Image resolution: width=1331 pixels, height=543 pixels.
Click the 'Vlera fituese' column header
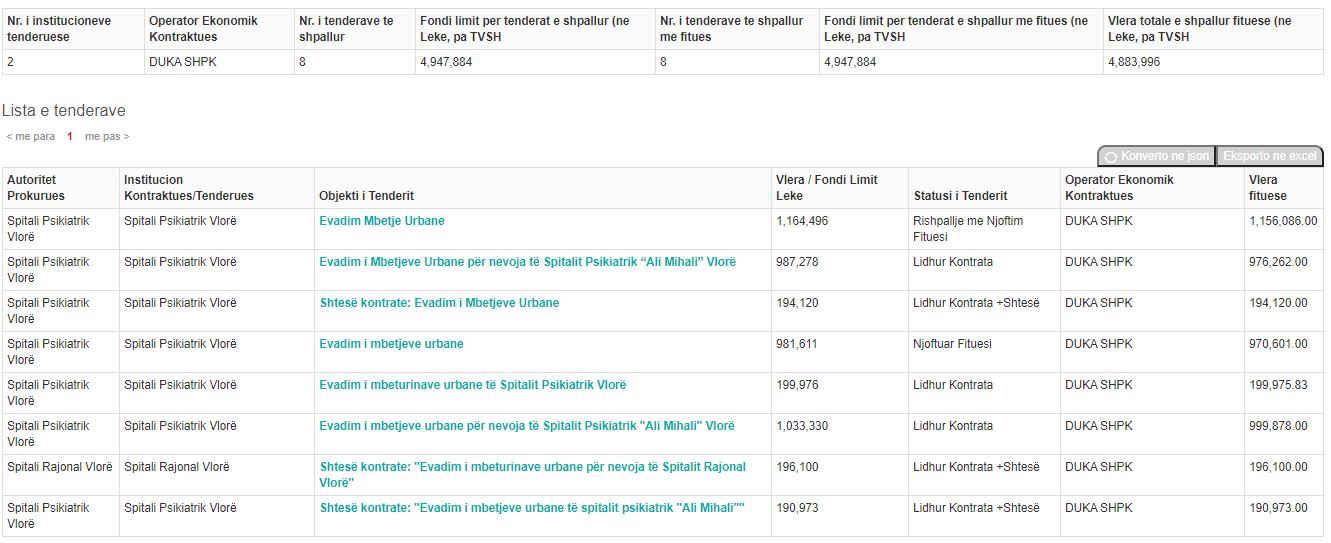(1268, 188)
